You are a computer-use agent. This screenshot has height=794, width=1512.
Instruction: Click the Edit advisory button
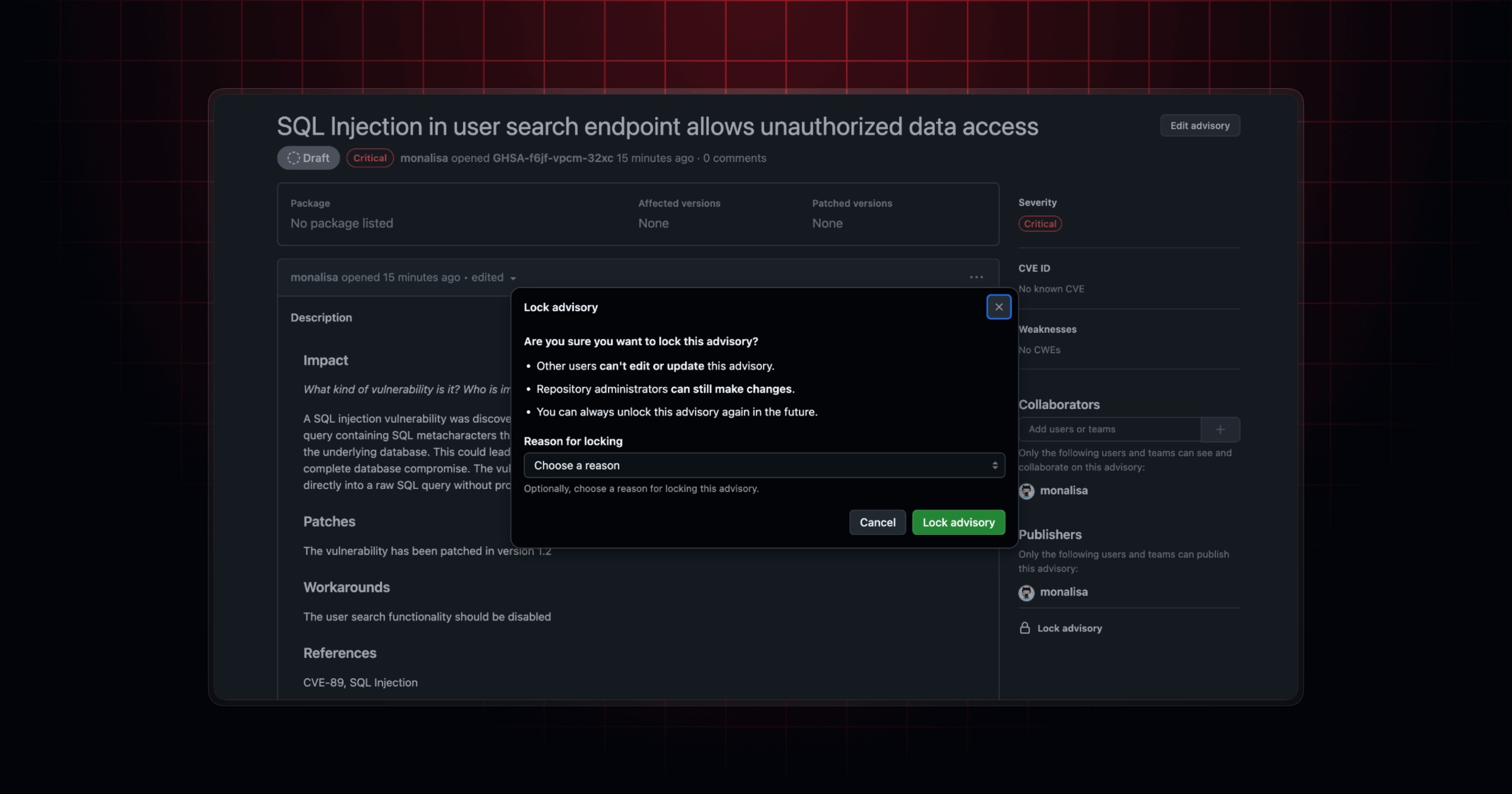click(1200, 125)
